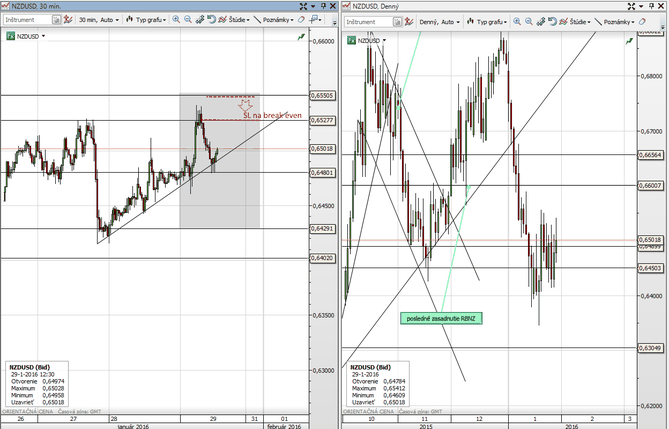Maximize the NZDUSD 30 min chart panel
The height and width of the screenshot is (429, 669).
click(x=303, y=6)
